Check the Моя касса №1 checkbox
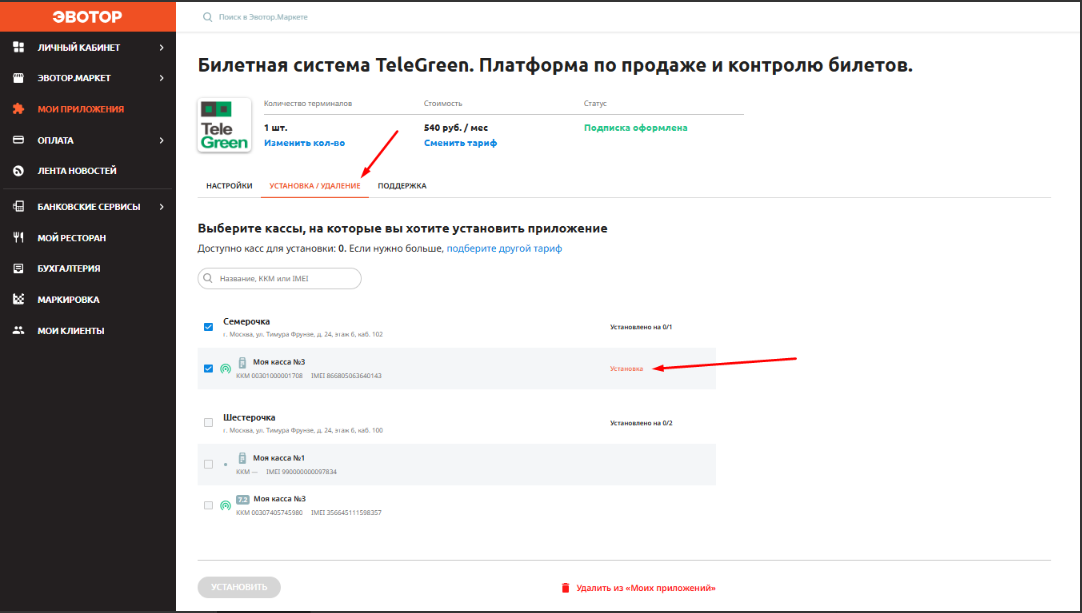The image size is (1082, 613). coord(208,465)
